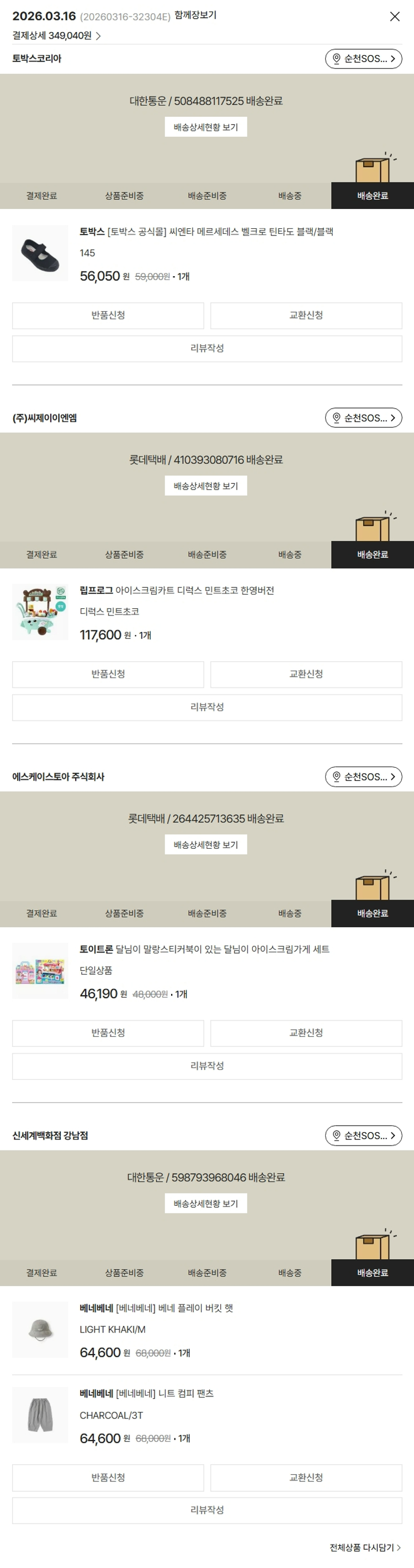Image resolution: width=414 pixels, height=1568 pixels.
Task: Click the charcoal knit pants image
Action: click(40, 1416)
